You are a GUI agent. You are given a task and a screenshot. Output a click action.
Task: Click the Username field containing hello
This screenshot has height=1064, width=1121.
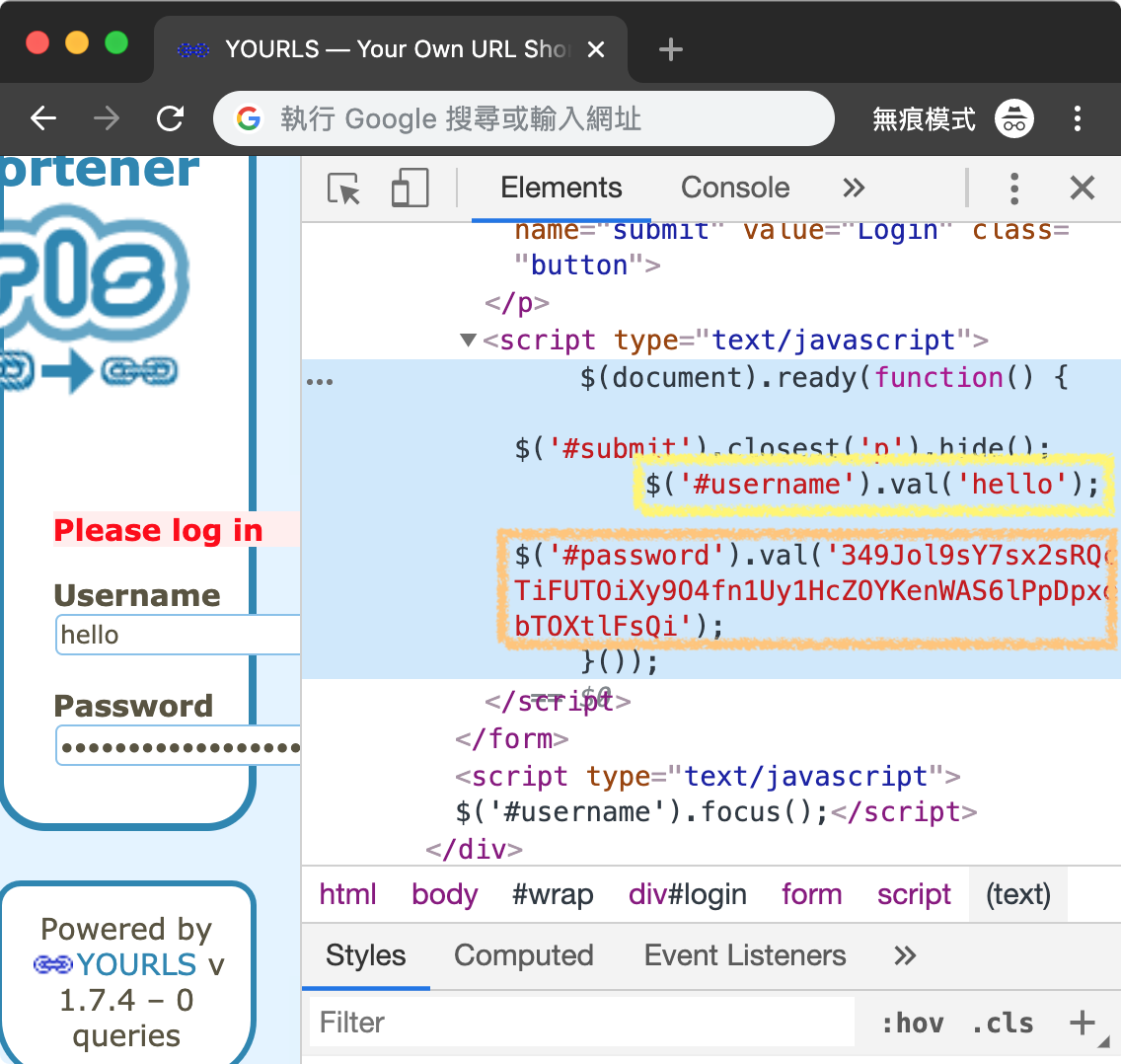[178, 635]
